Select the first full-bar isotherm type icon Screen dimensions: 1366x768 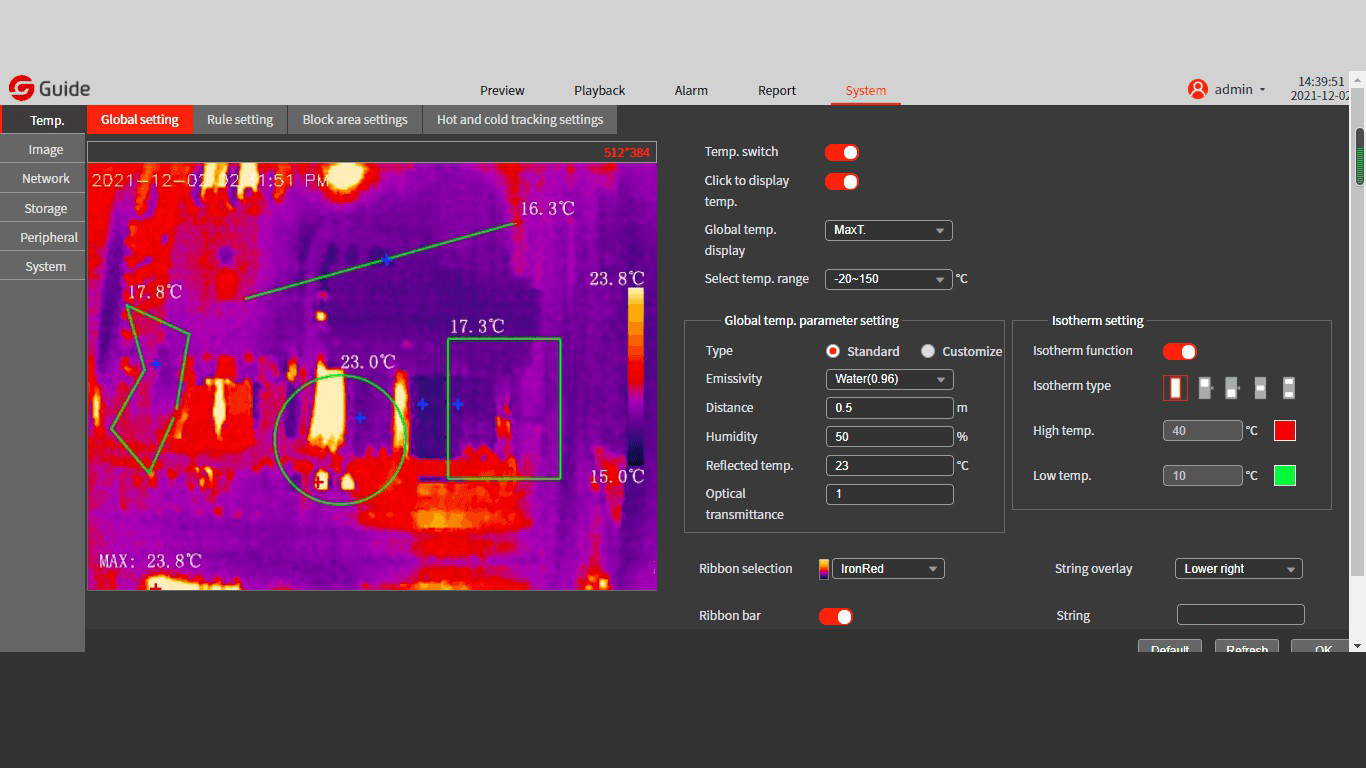point(1175,387)
